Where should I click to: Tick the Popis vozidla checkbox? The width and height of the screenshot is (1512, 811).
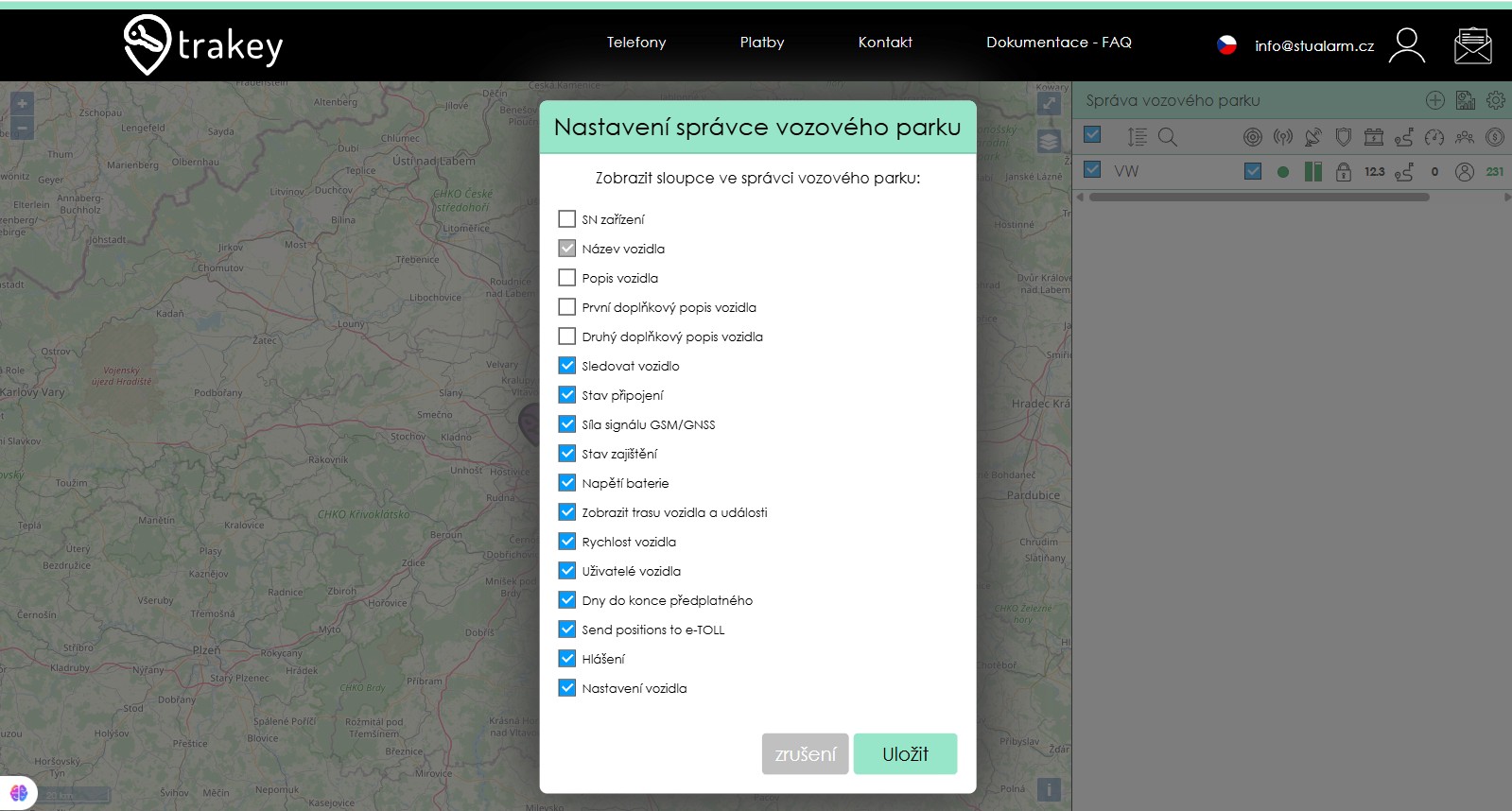click(567, 278)
